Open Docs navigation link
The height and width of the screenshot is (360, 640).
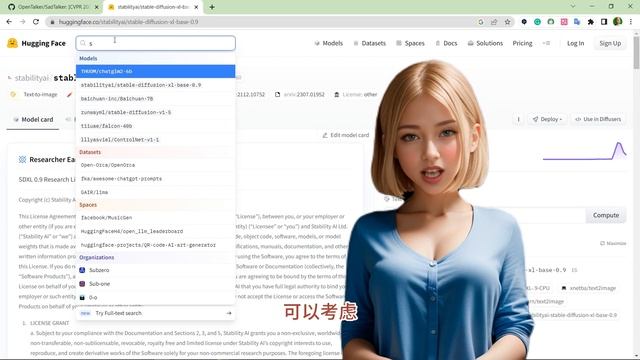point(446,43)
